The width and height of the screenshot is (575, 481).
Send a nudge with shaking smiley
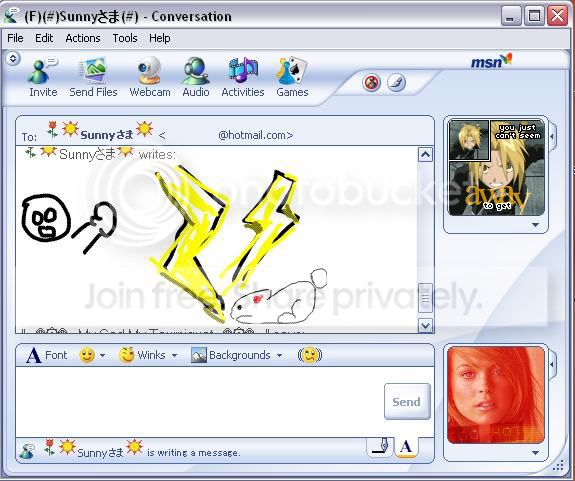pyautogui.click(x=310, y=355)
